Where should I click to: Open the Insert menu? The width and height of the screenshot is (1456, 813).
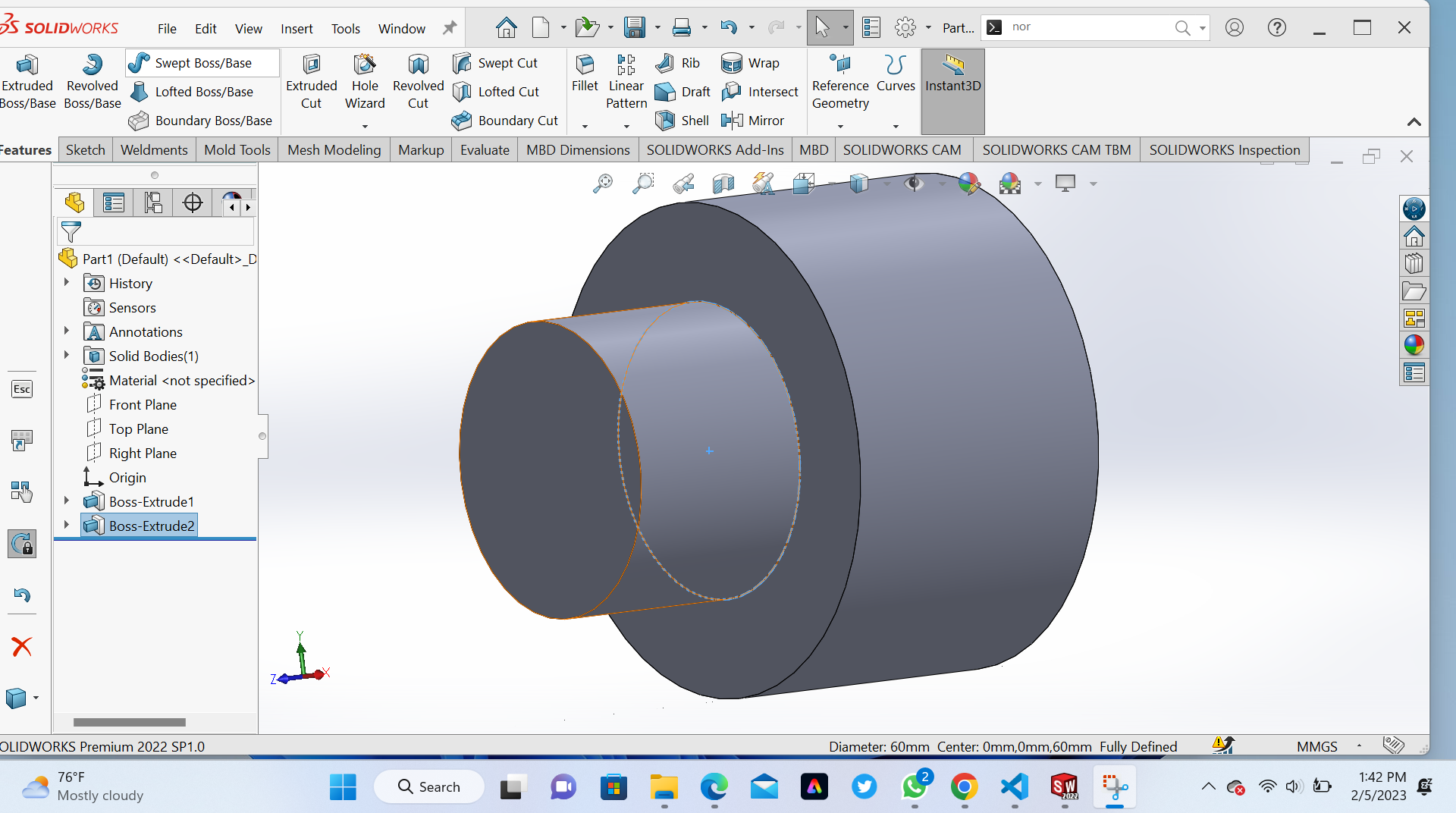point(297,29)
